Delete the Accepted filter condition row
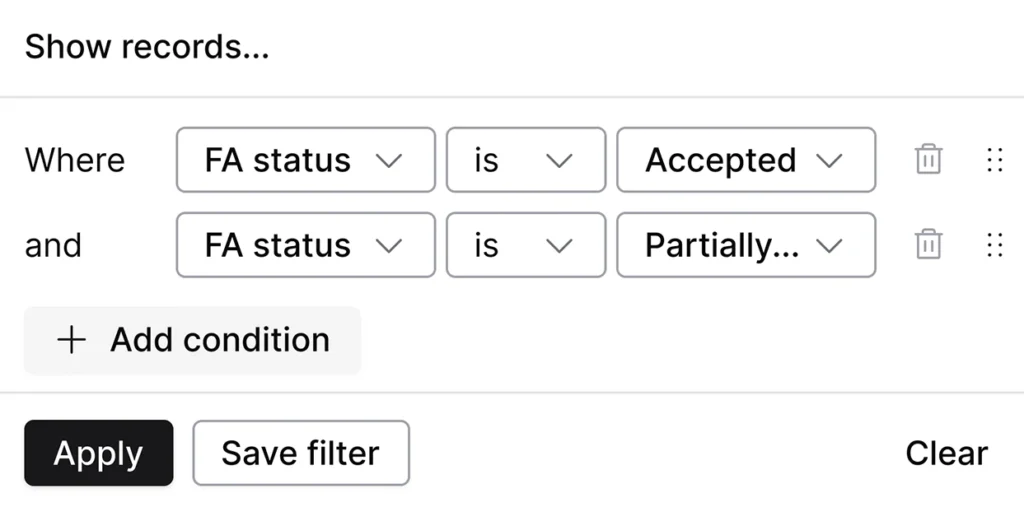1024x507 pixels. tap(929, 160)
